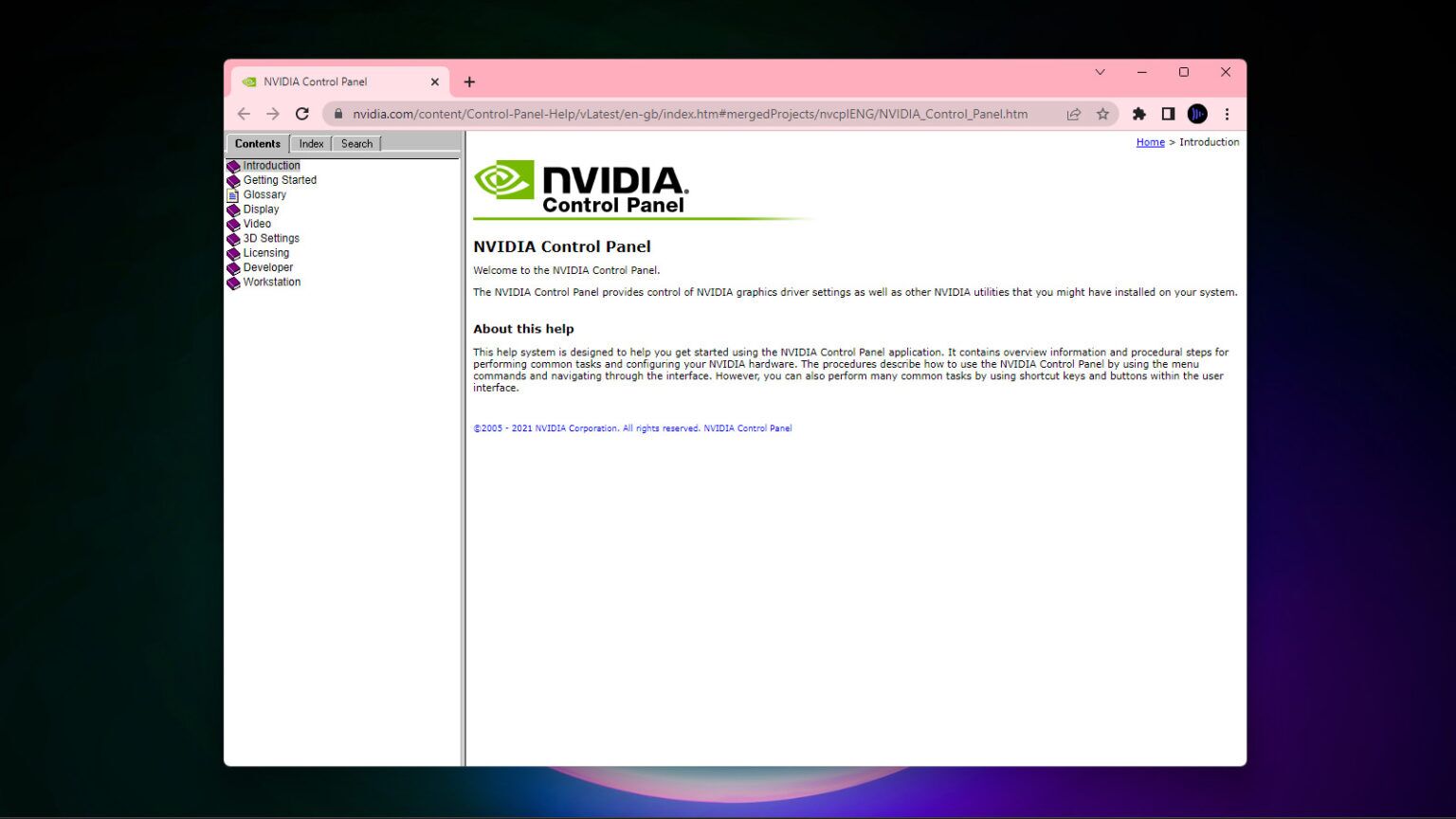
Task: Click the reload page icon
Action: [x=302, y=114]
